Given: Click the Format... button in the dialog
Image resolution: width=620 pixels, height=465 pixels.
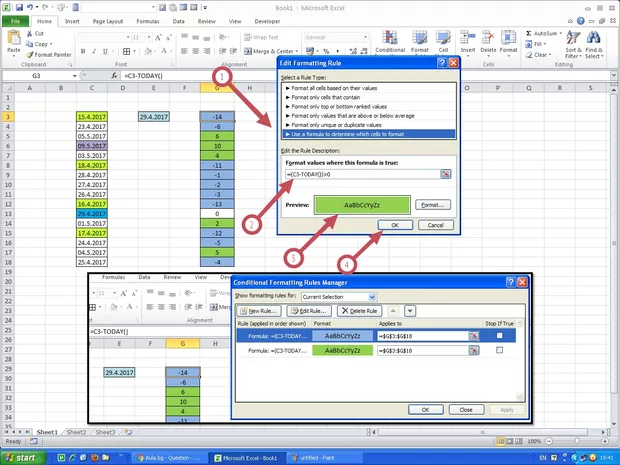Looking at the screenshot, I should coord(433,205).
